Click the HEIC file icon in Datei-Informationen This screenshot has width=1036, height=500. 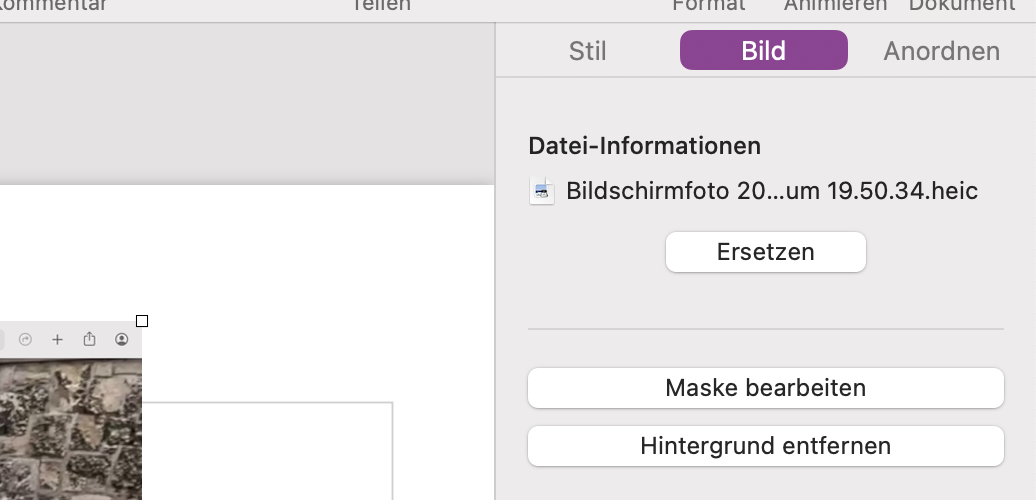pyautogui.click(x=542, y=191)
